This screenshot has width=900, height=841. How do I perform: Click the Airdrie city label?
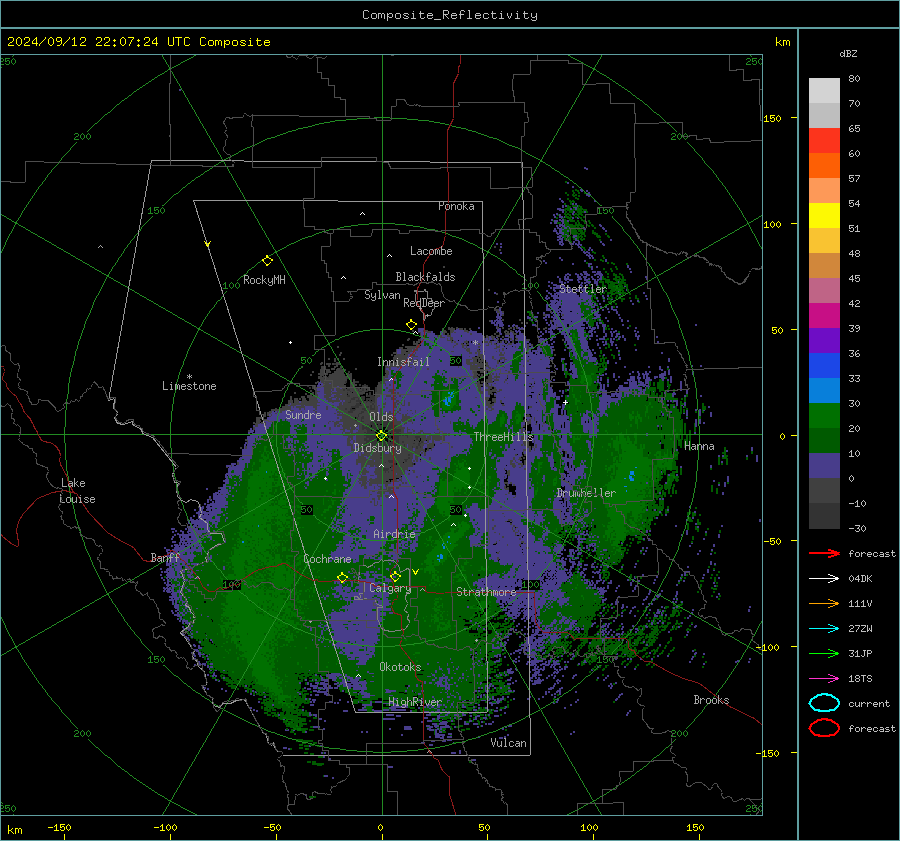[394, 534]
